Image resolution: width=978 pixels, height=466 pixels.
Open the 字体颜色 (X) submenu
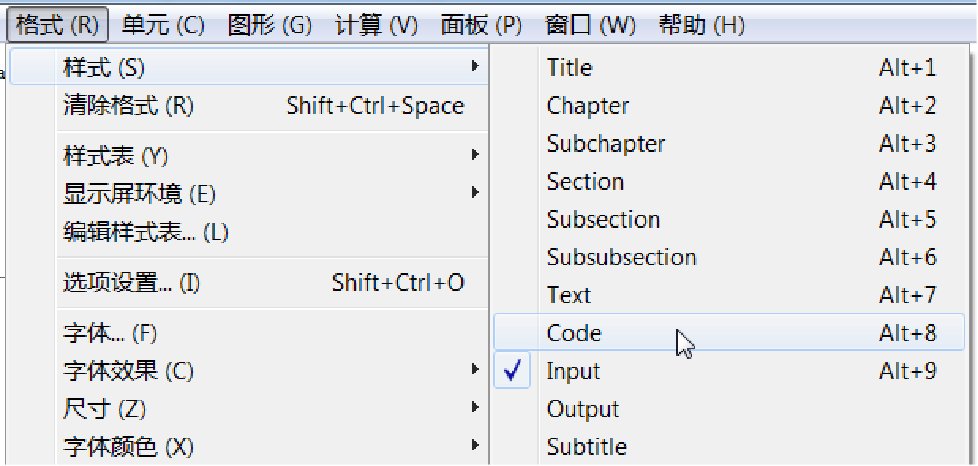pyautogui.click(x=271, y=447)
